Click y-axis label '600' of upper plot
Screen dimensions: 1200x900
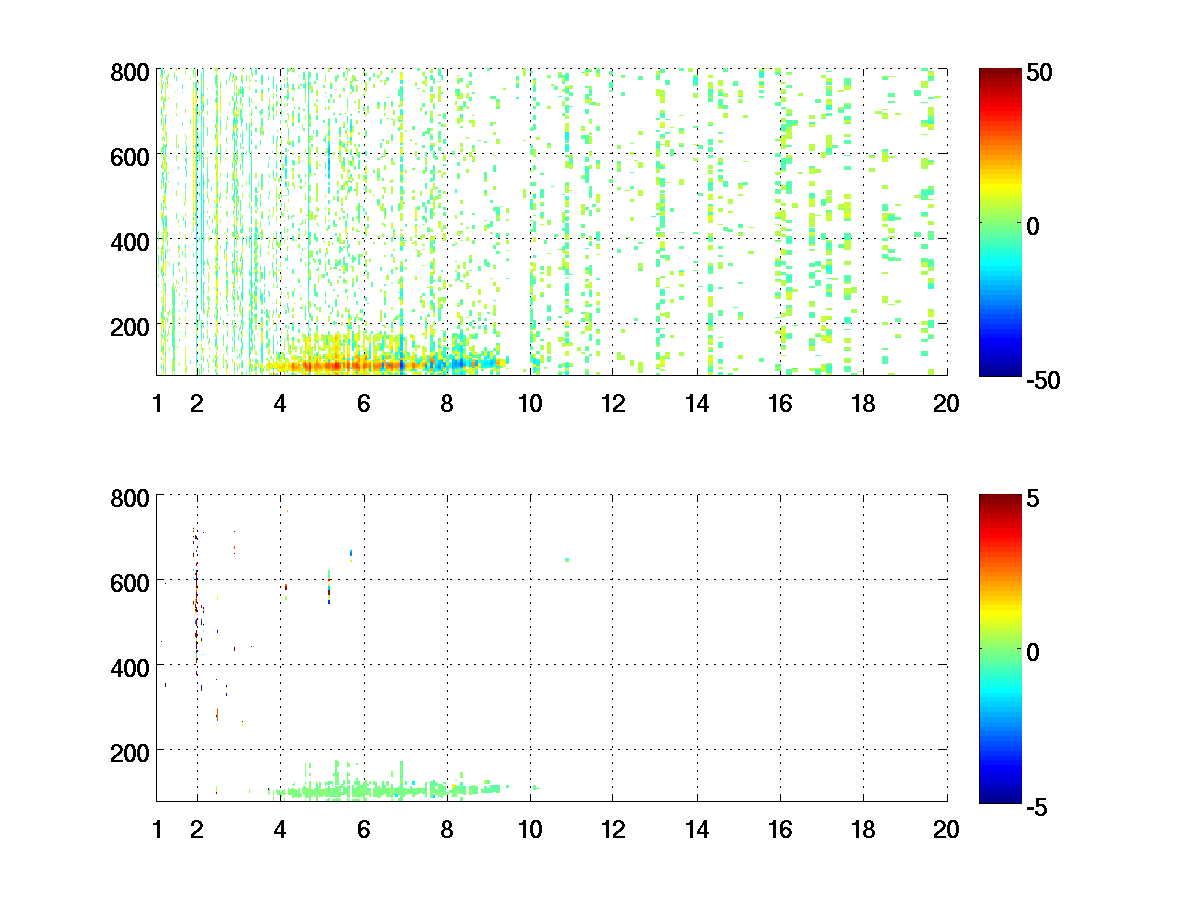131,157
